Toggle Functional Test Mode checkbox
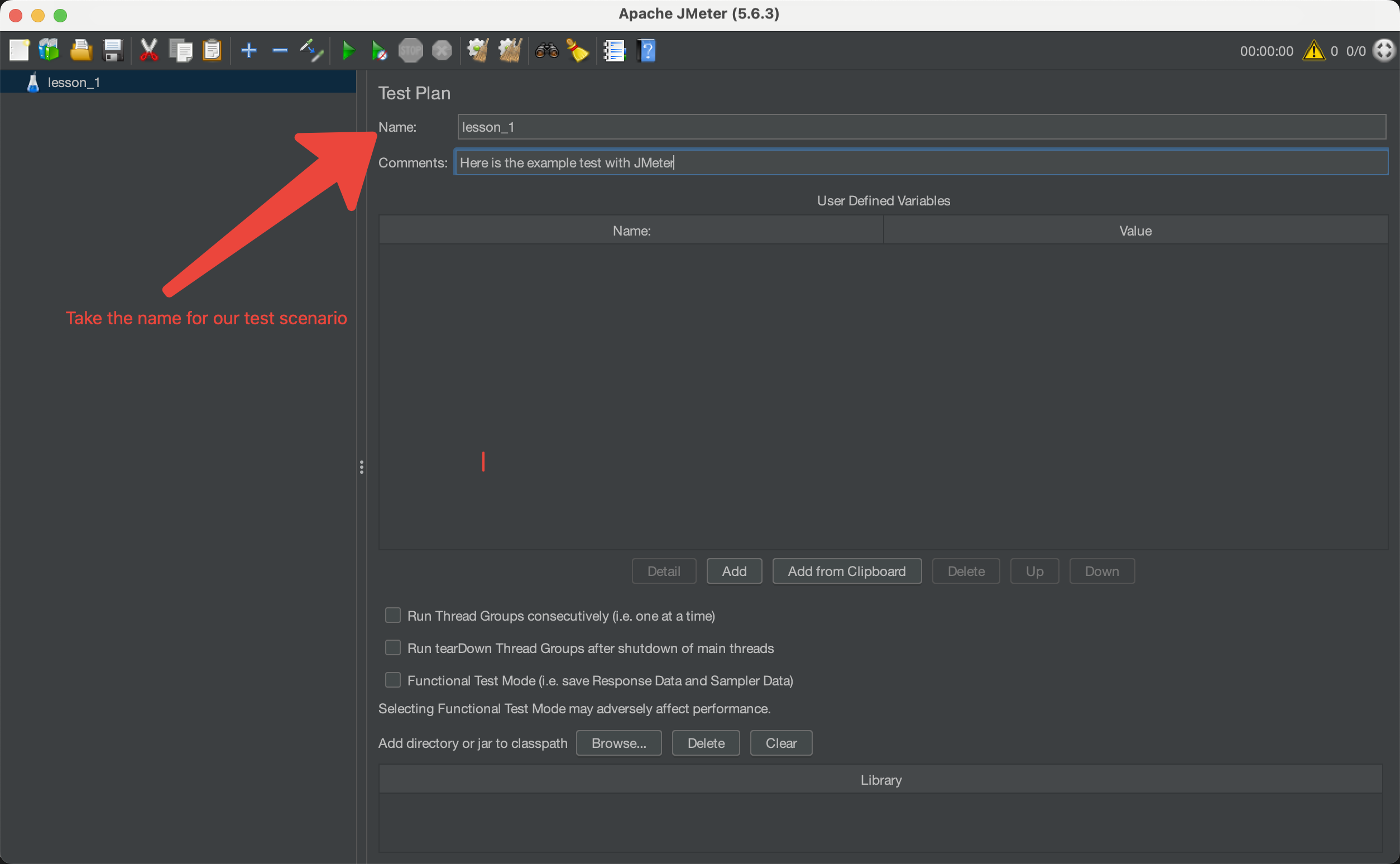 click(x=392, y=680)
